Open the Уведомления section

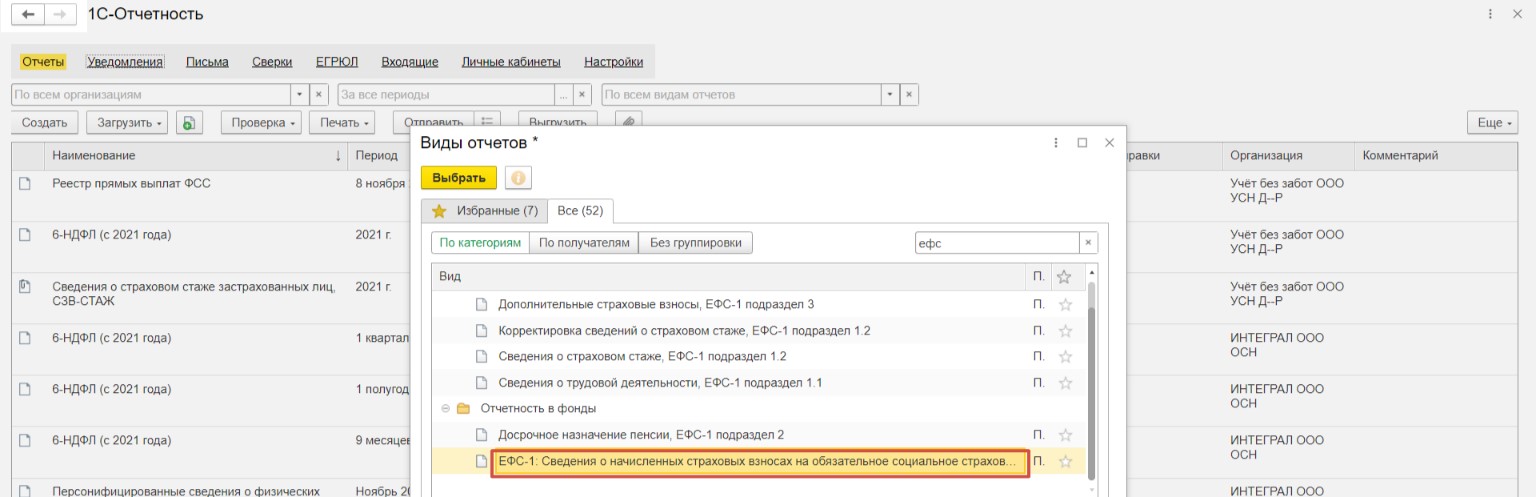(x=125, y=62)
